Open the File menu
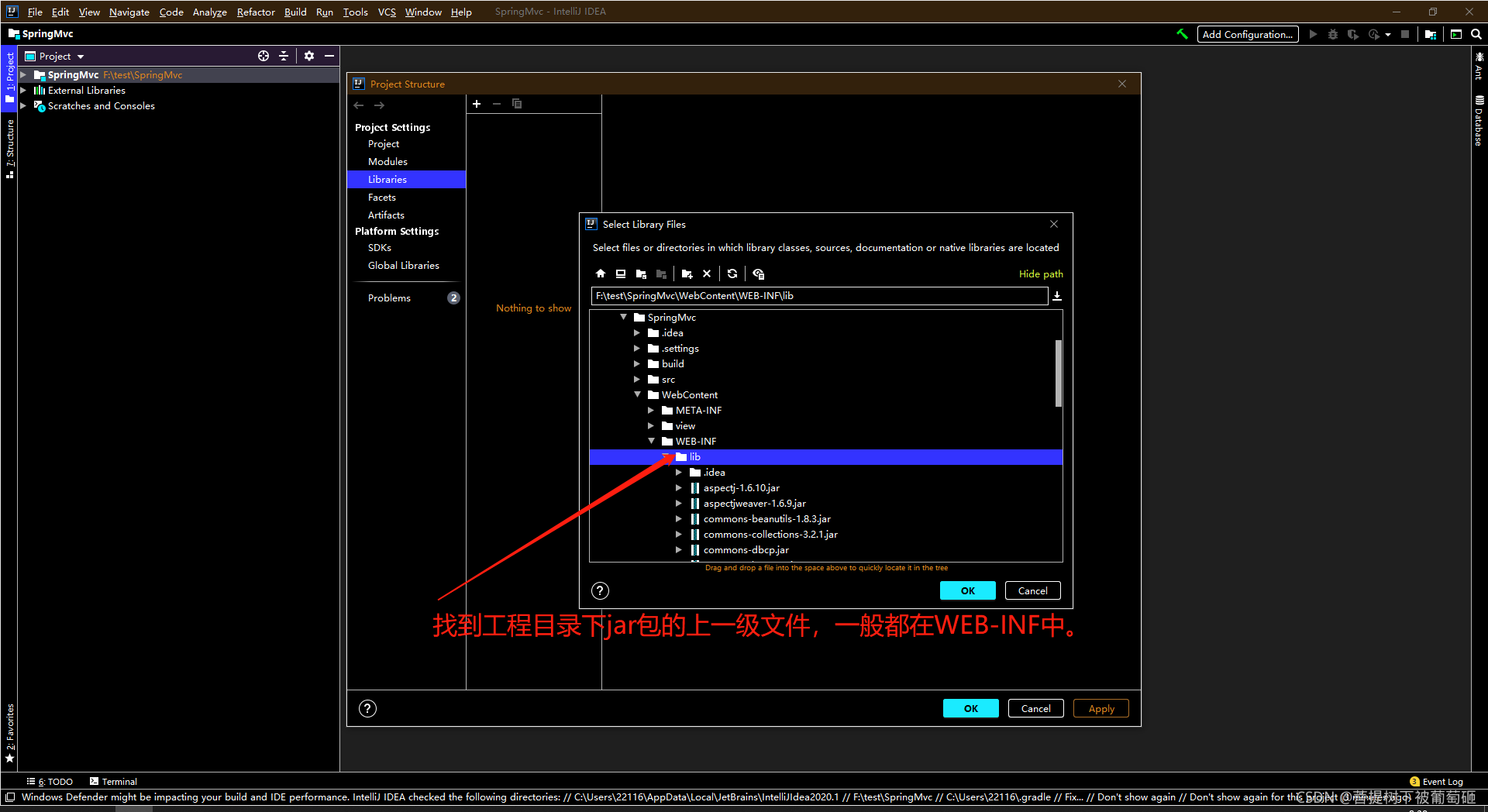1488x812 pixels. [x=35, y=12]
